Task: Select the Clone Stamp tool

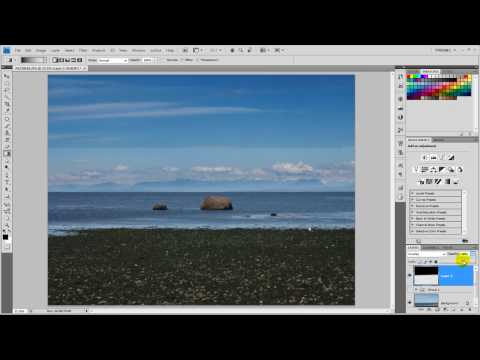Action: click(7, 133)
